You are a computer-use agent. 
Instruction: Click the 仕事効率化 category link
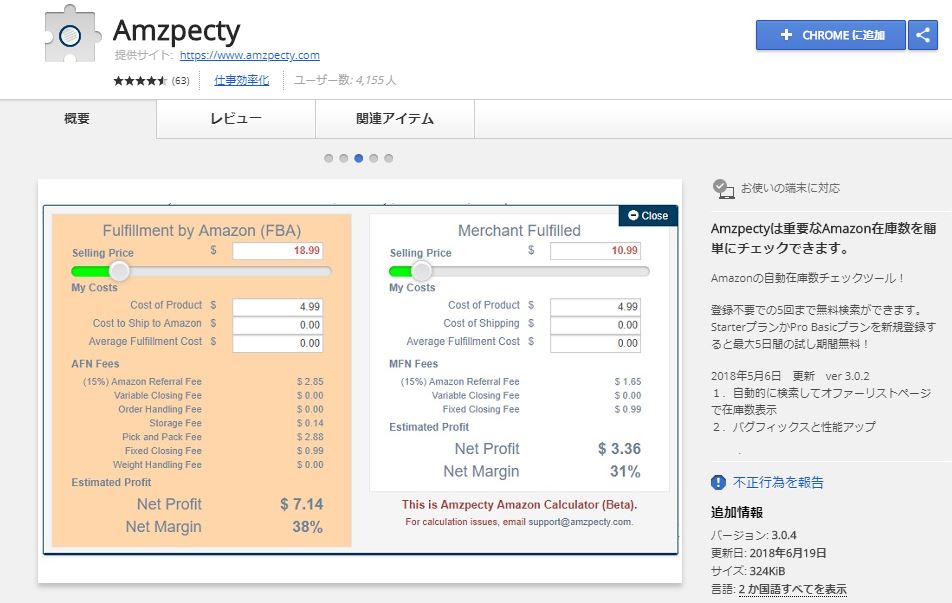[241, 80]
